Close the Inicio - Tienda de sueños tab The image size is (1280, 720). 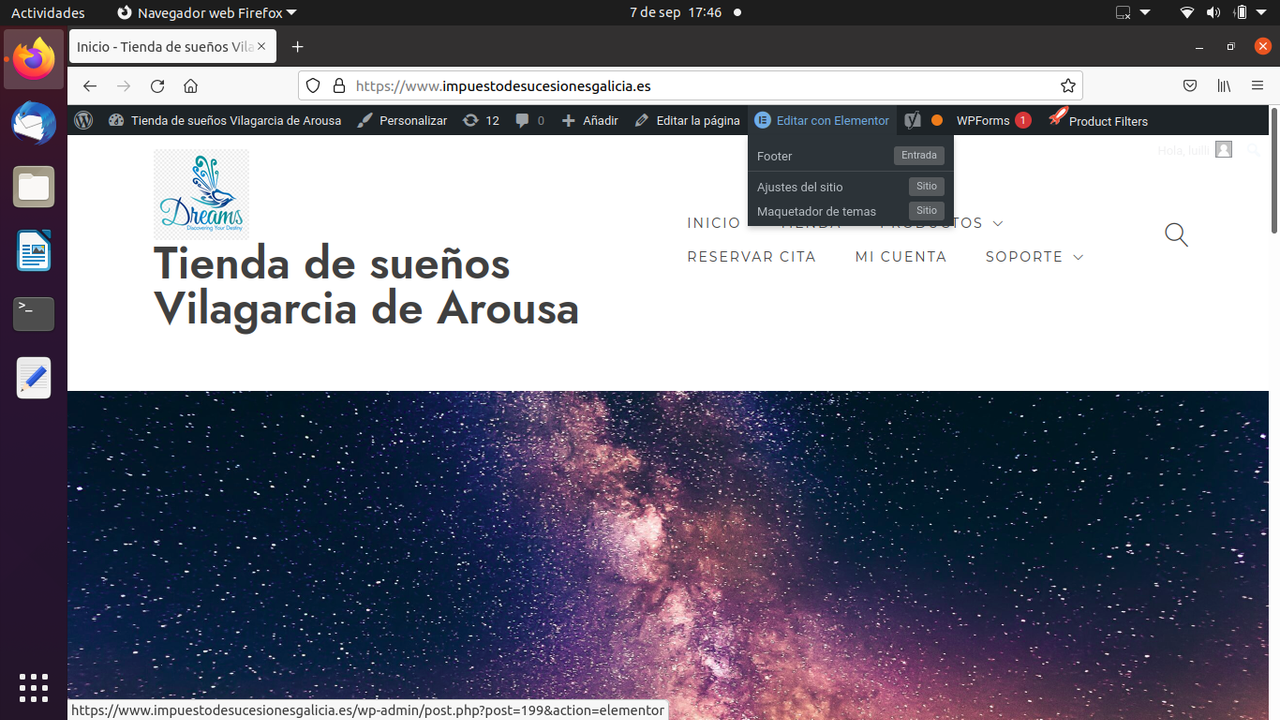point(264,47)
